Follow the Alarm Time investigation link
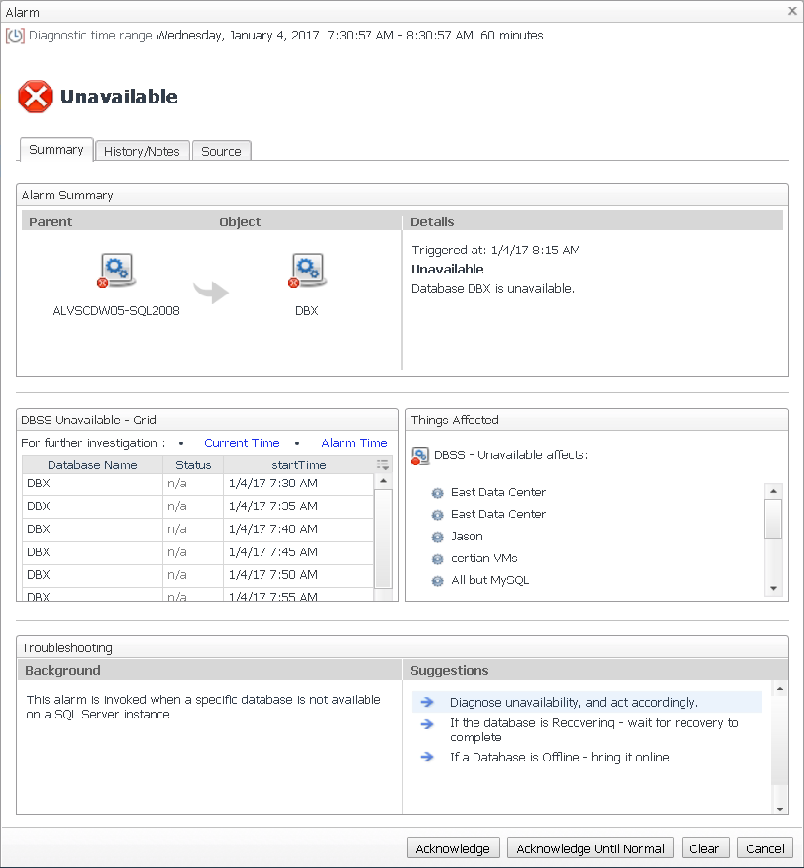Screen dimensions: 804x868 354,443
